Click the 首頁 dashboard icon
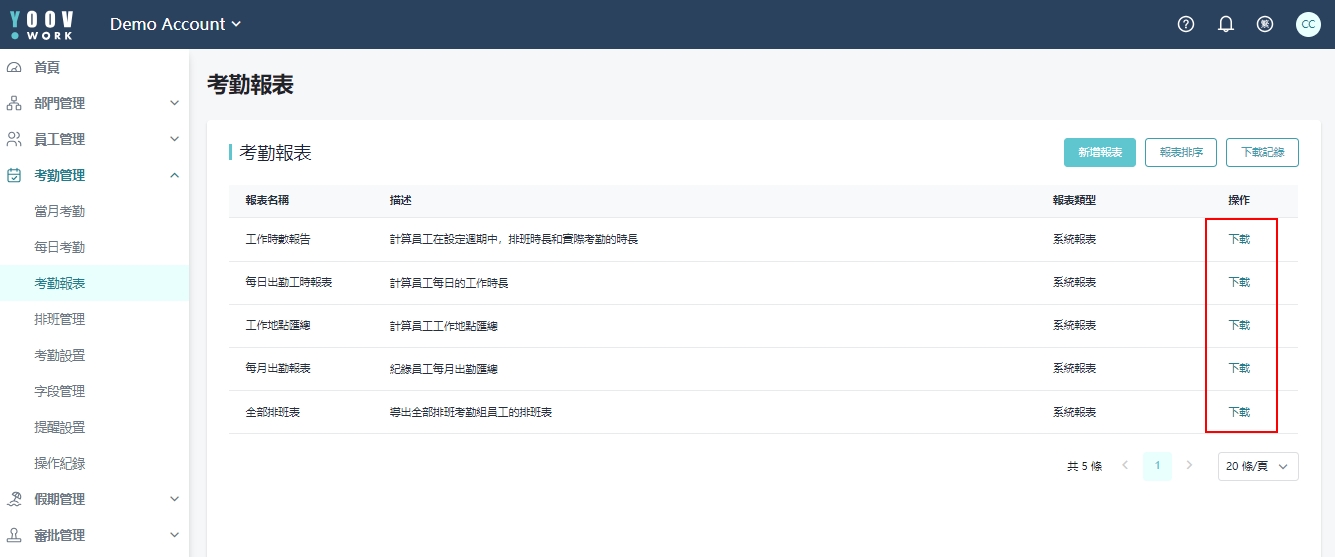The width and height of the screenshot is (1335, 557). [x=14, y=67]
